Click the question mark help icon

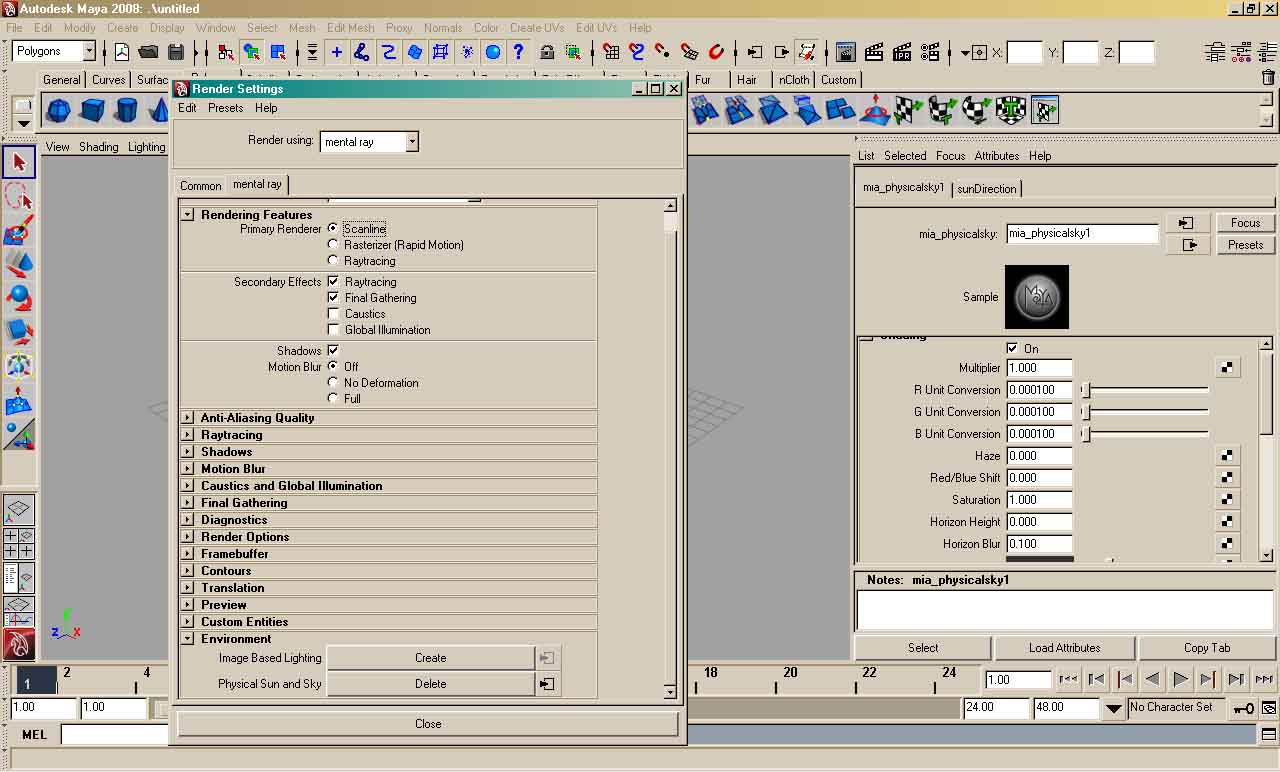518,52
